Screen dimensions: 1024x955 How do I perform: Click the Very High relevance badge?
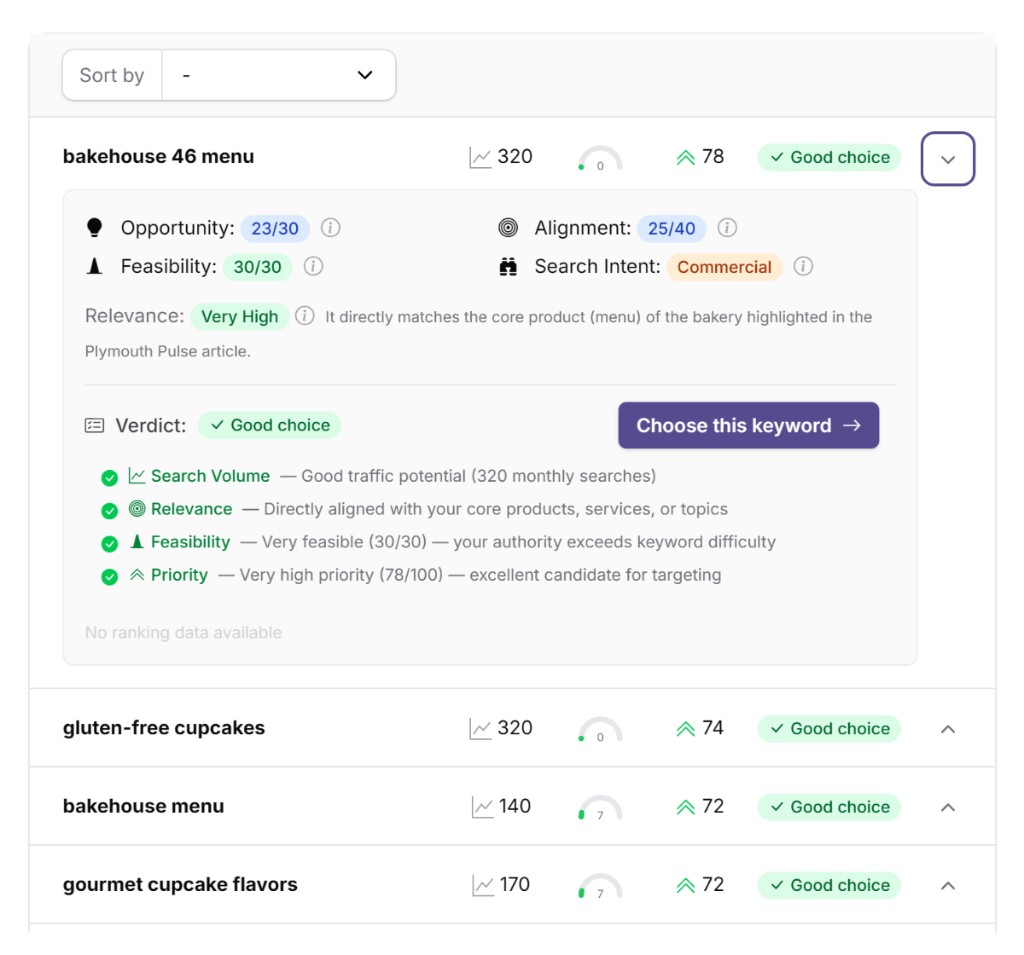point(240,316)
